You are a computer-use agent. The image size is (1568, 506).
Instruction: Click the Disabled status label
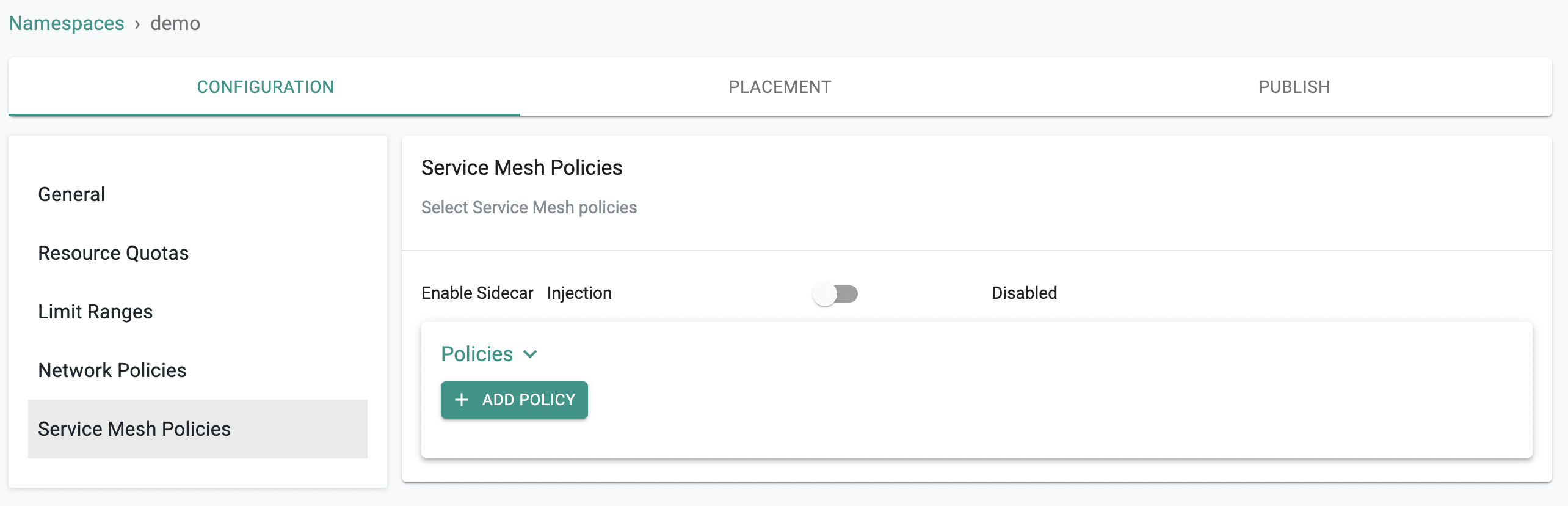click(1024, 293)
